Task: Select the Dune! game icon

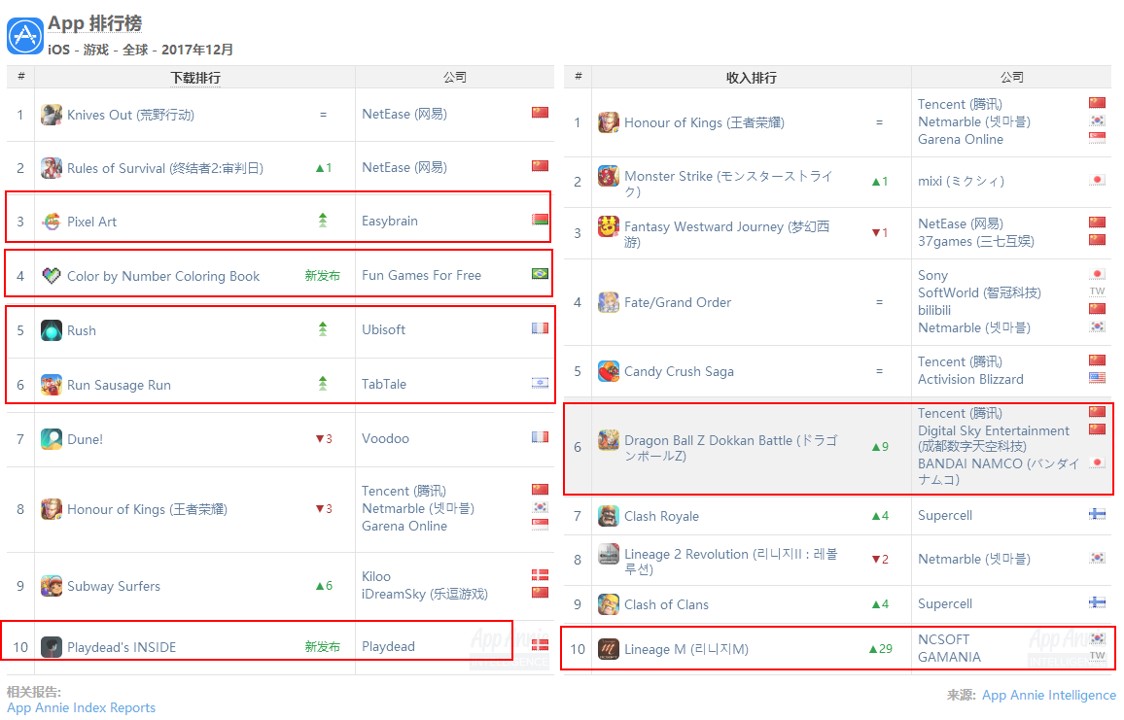Action: (x=51, y=439)
